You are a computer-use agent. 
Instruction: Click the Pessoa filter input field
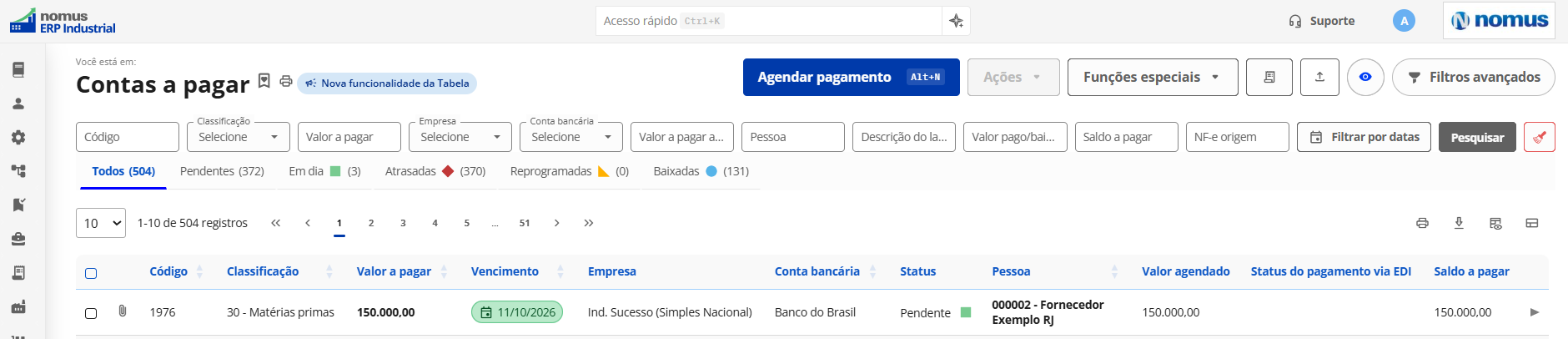click(793, 137)
